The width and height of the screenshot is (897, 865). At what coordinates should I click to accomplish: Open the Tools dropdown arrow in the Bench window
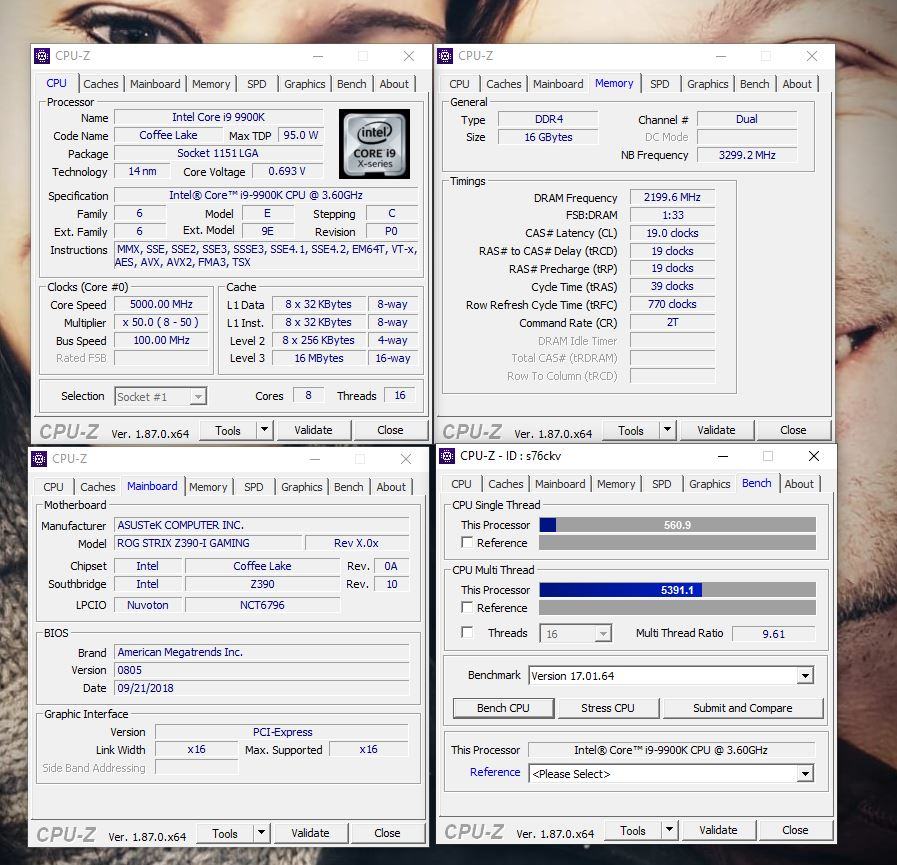point(669,830)
